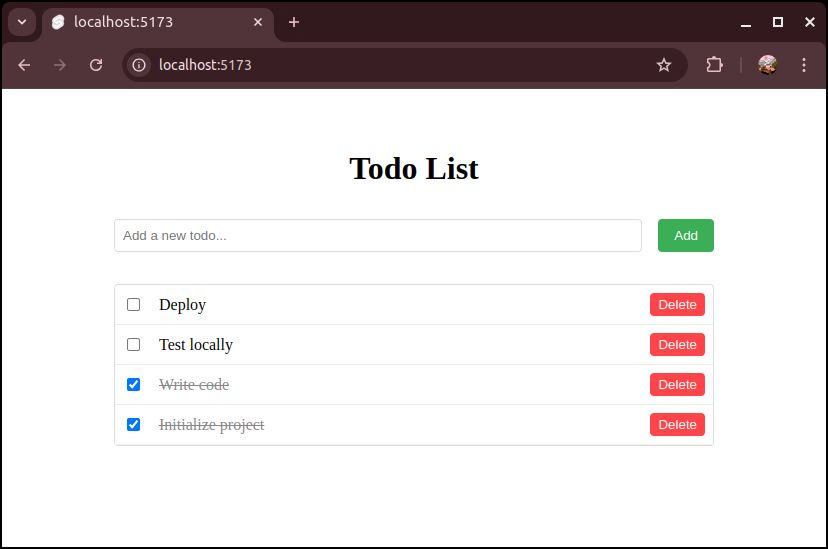View site information icon in address bar

tap(140, 65)
